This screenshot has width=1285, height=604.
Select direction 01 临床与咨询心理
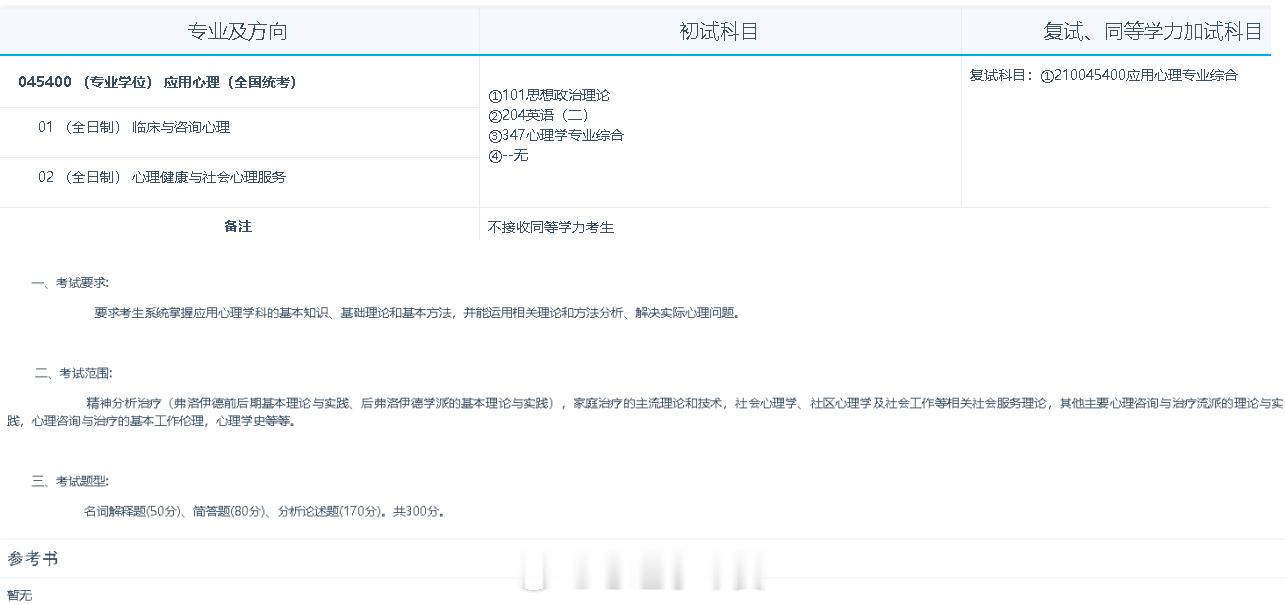[x=134, y=127]
